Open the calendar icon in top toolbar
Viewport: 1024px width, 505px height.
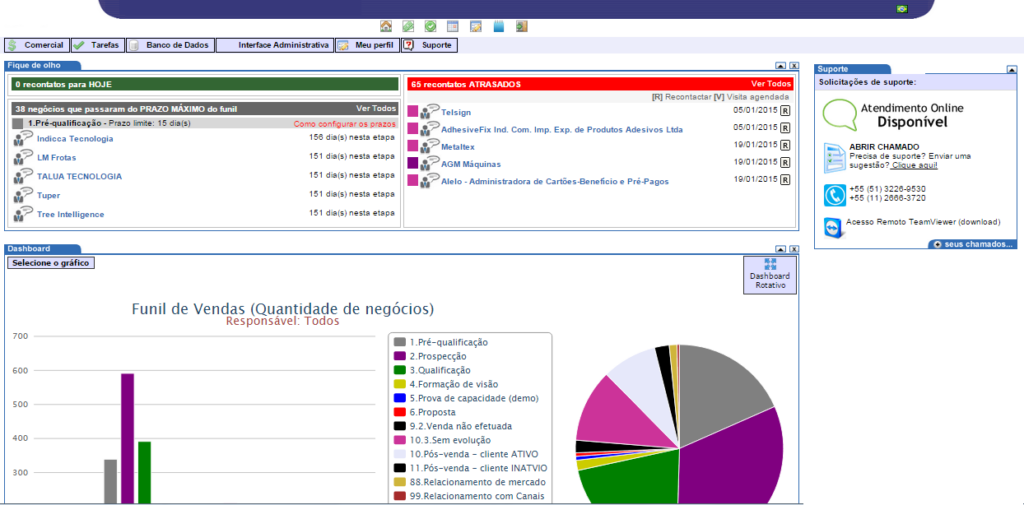click(x=453, y=26)
